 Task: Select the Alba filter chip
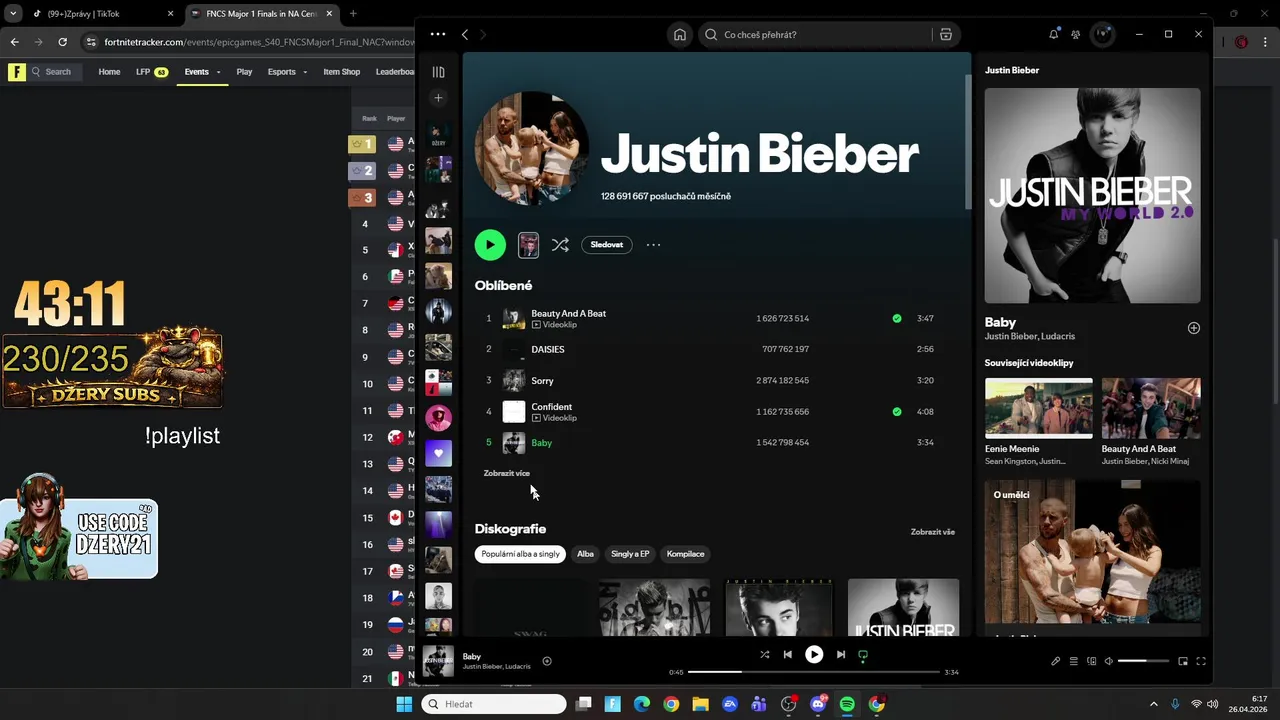[585, 554]
